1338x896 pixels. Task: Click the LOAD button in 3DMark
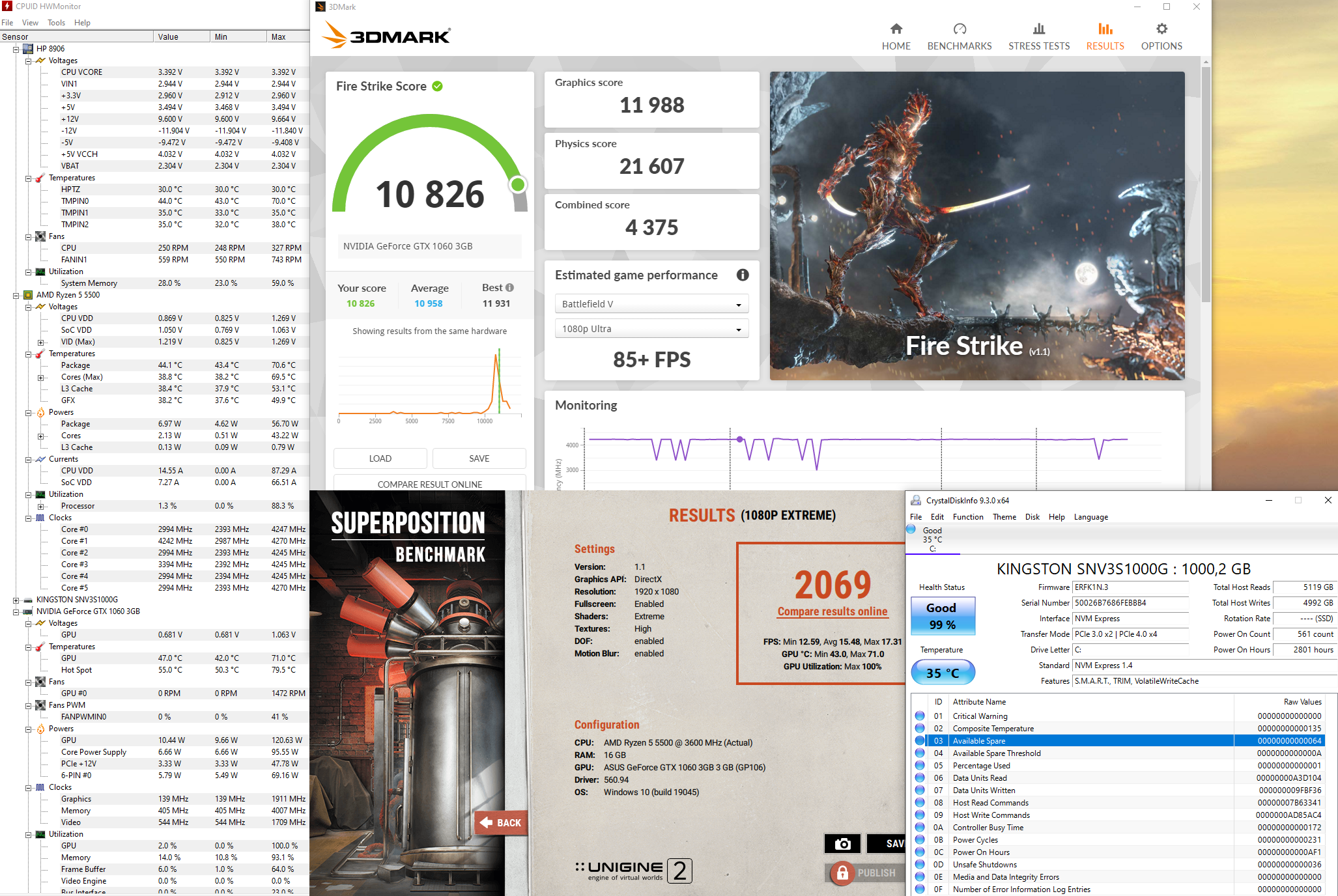tap(380, 458)
